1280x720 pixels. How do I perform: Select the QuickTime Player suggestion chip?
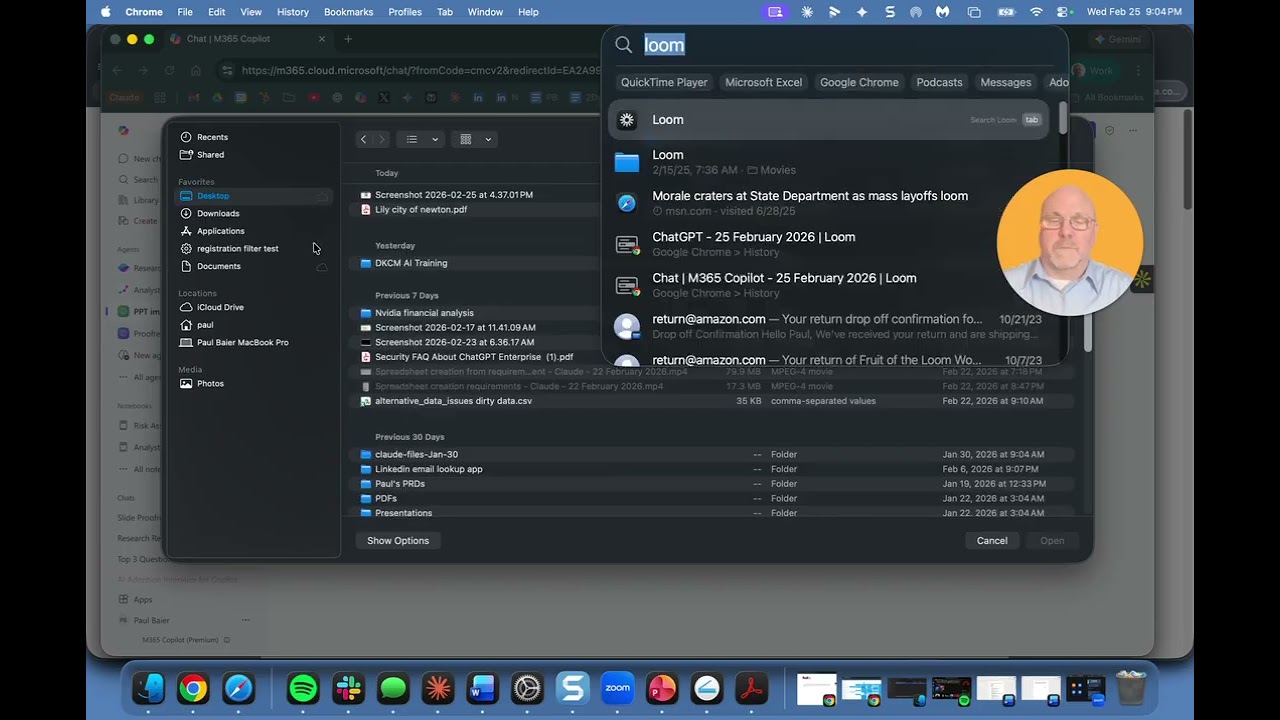point(664,82)
